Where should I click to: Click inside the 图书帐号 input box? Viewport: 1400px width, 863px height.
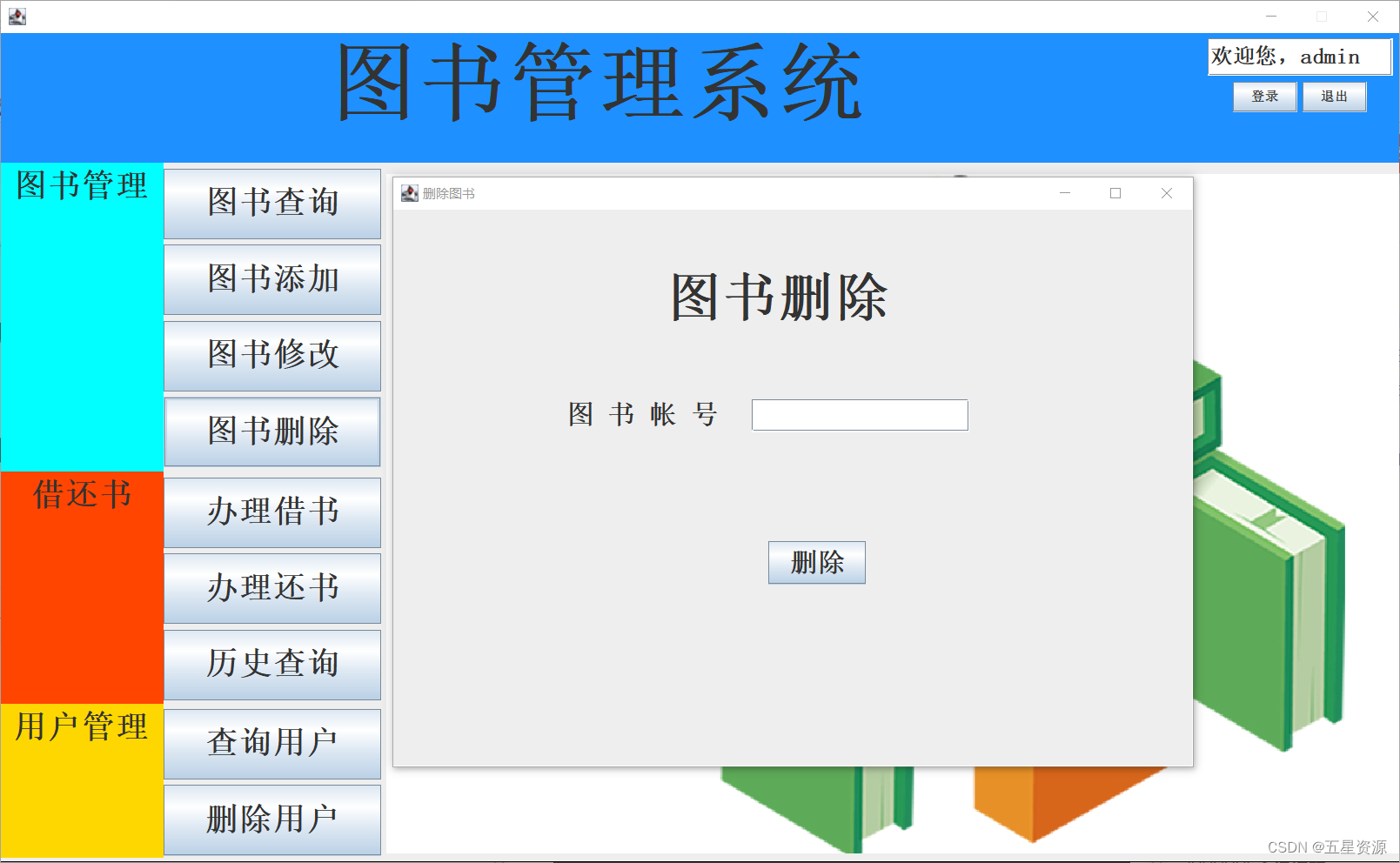[x=859, y=414]
